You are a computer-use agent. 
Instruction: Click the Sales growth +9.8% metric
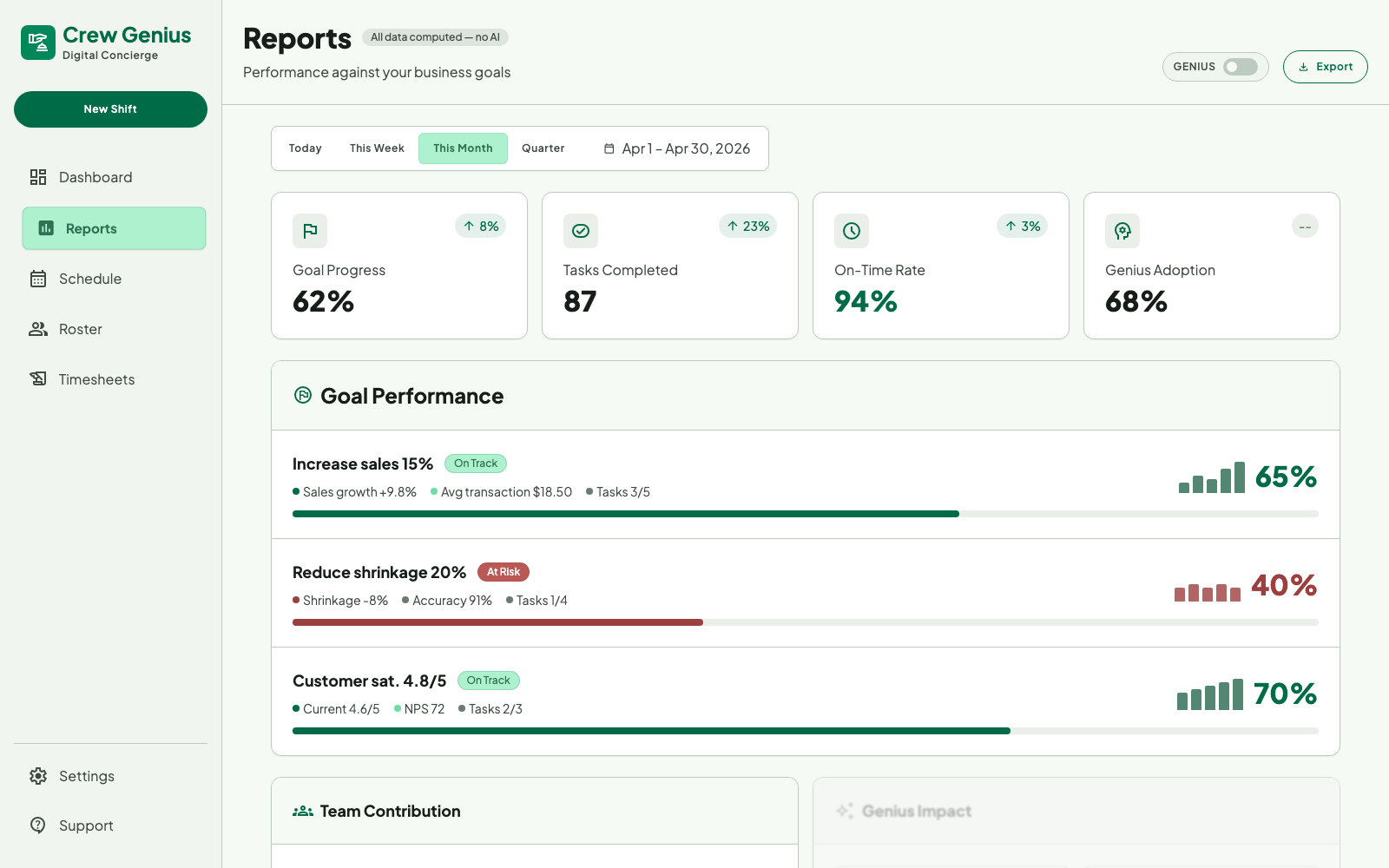(x=354, y=492)
